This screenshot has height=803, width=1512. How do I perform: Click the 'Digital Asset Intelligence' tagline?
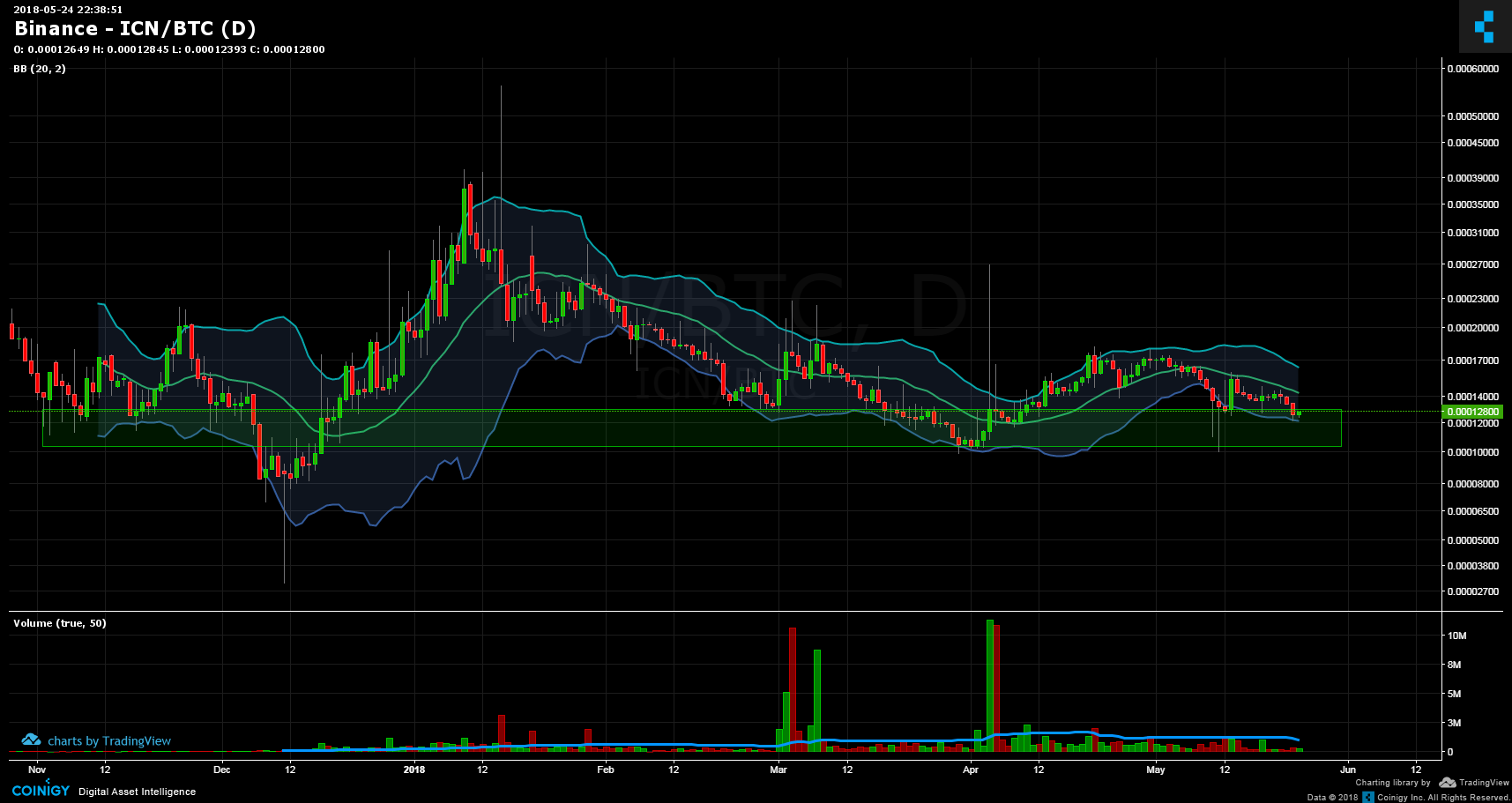click(138, 792)
